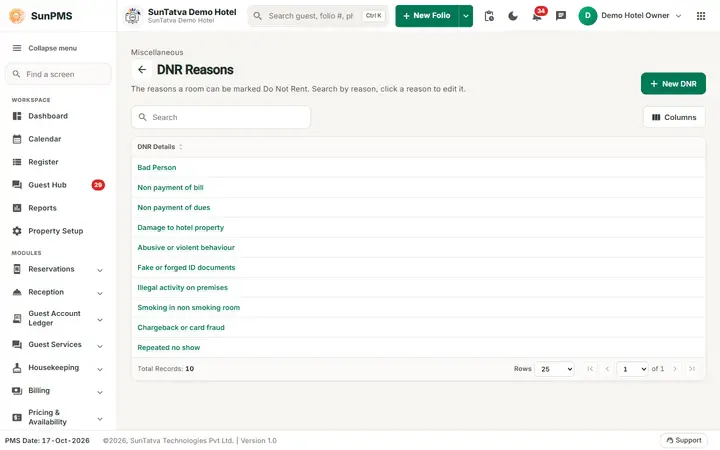Go to last page of results
Image resolution: width=720 pixels, height=450 pixels.
pyautogui.click(x=692, y=369)
